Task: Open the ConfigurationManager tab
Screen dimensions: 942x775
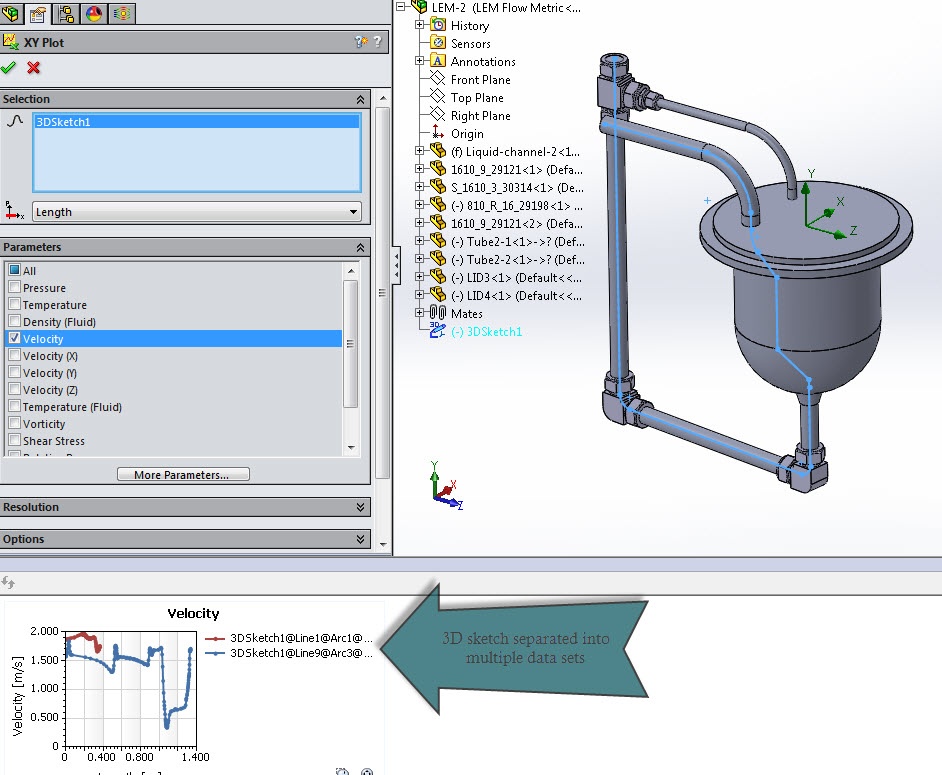Action: 65,13
